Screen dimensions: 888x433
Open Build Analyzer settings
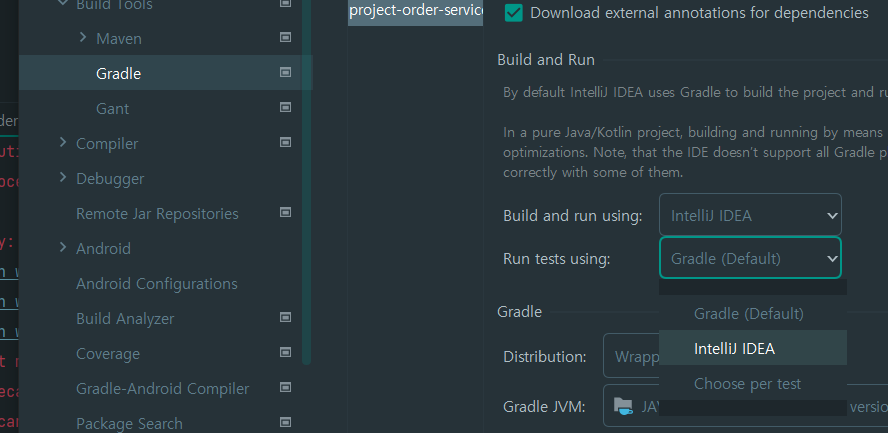(x=125, y=319)
